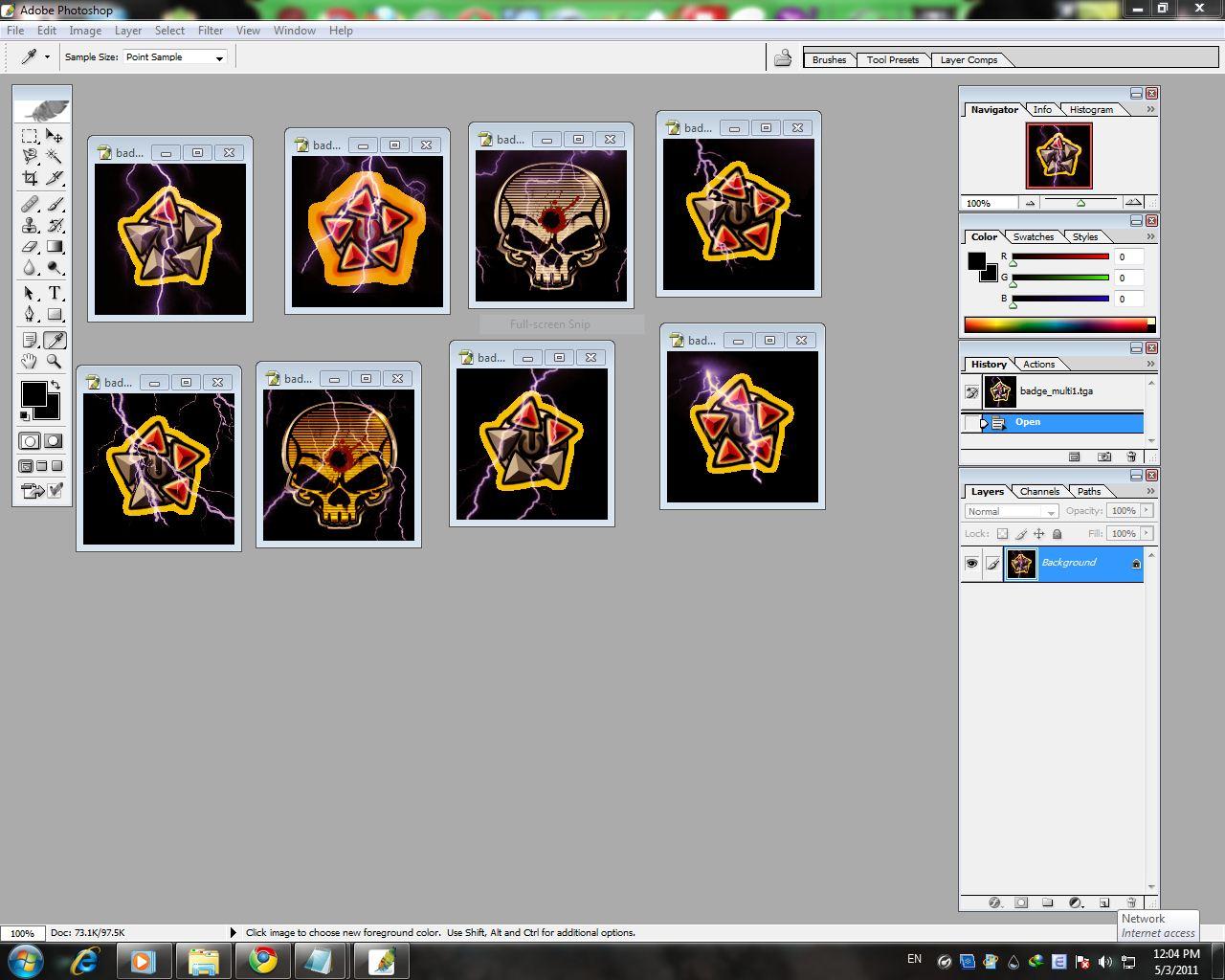
Task: Select the Dodge tool
Action: (x=55, y=267)
